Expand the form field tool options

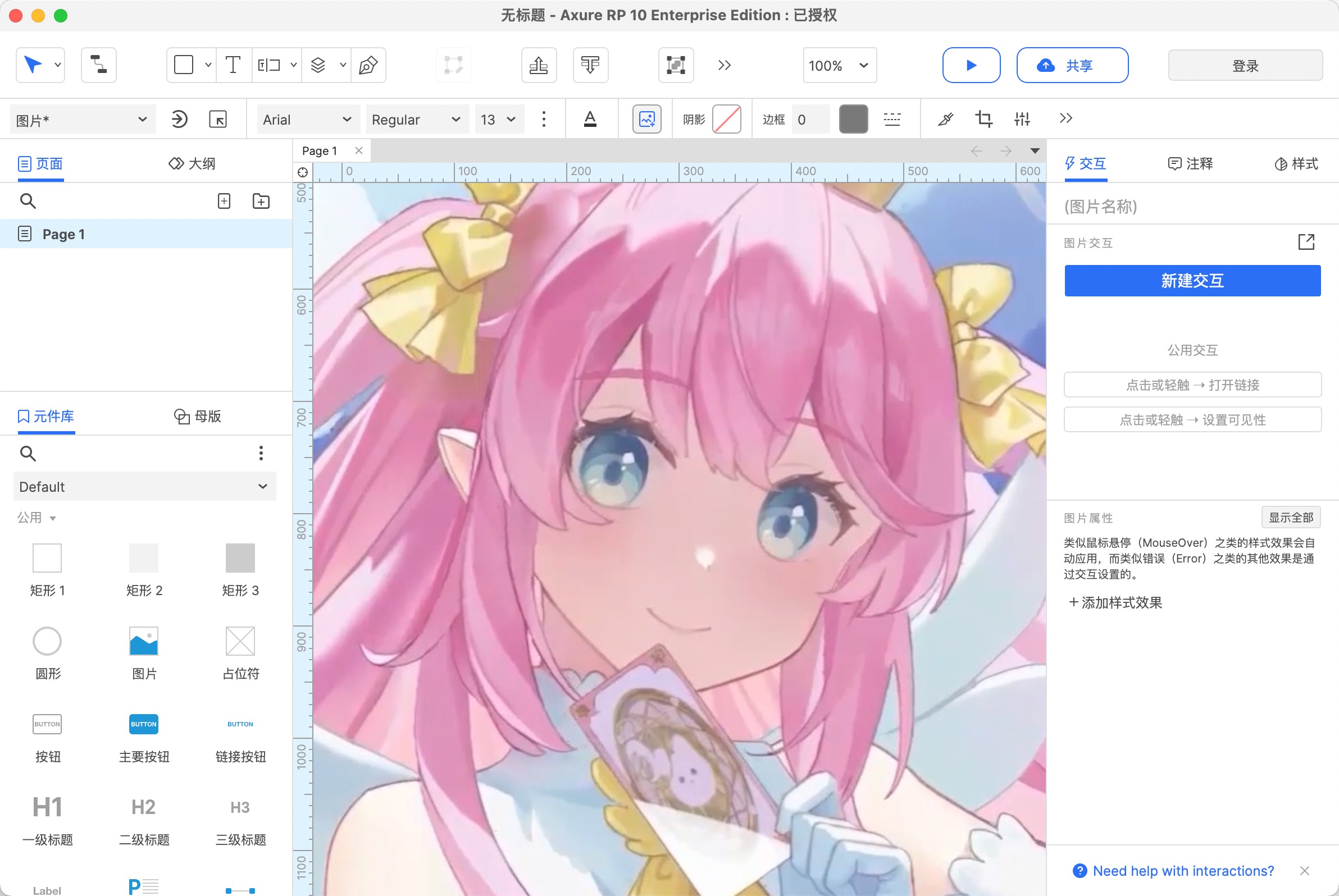(293, 65)
